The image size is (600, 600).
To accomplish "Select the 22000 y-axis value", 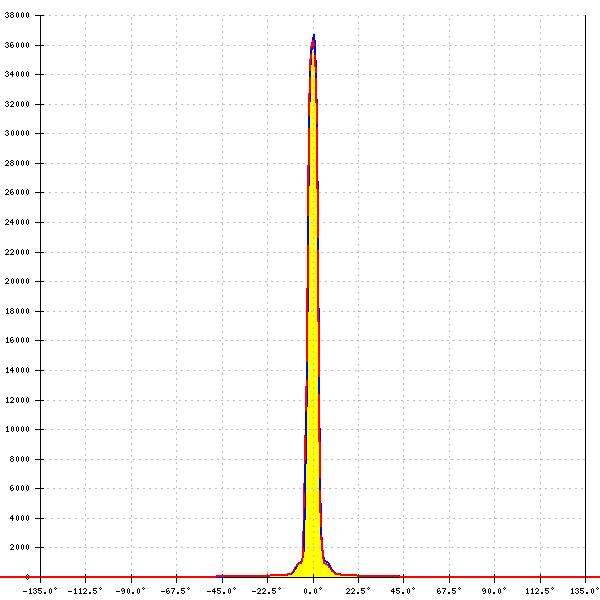I will point(17,252).
